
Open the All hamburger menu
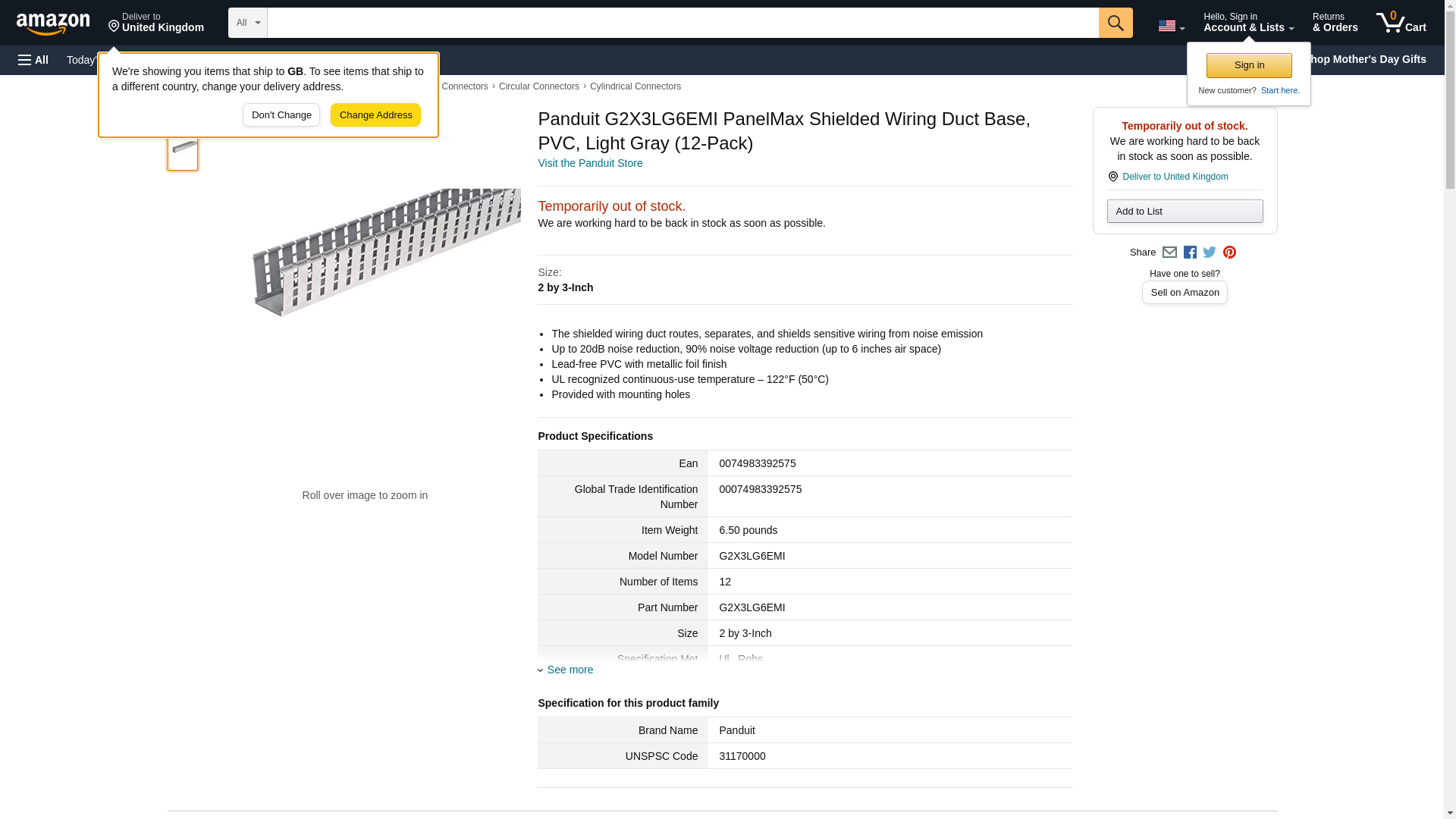pyautogui.click(x=33, y=60)
